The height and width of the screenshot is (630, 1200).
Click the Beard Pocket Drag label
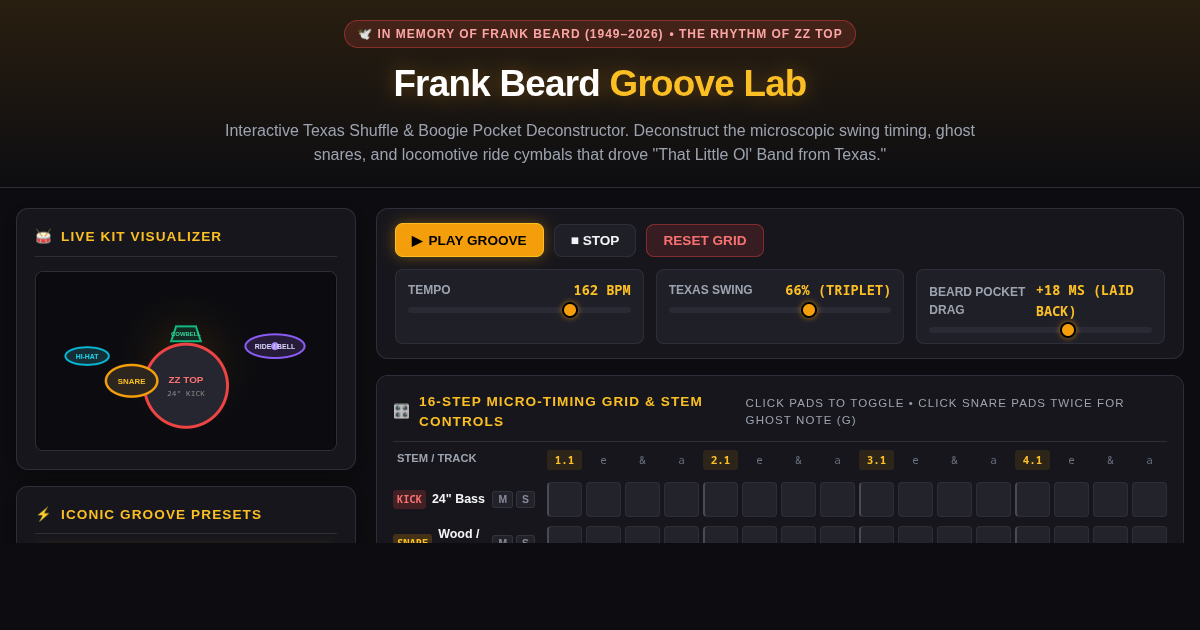pyautogui.click(x=977, y=301)
